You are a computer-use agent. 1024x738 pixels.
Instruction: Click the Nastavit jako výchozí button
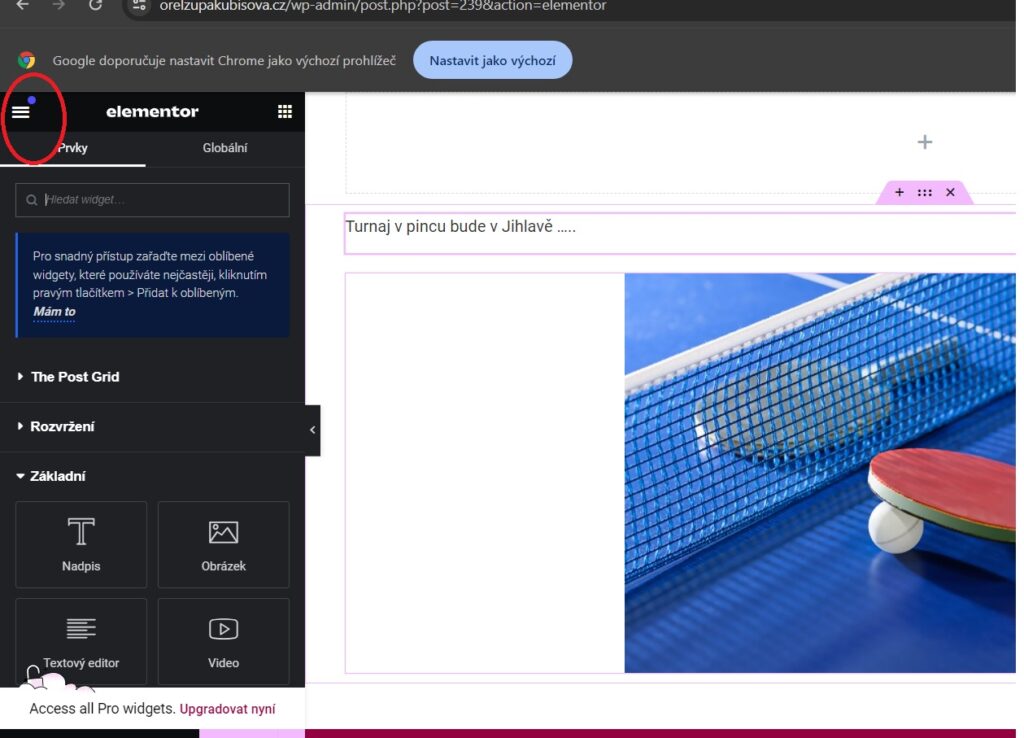point(492,60)
